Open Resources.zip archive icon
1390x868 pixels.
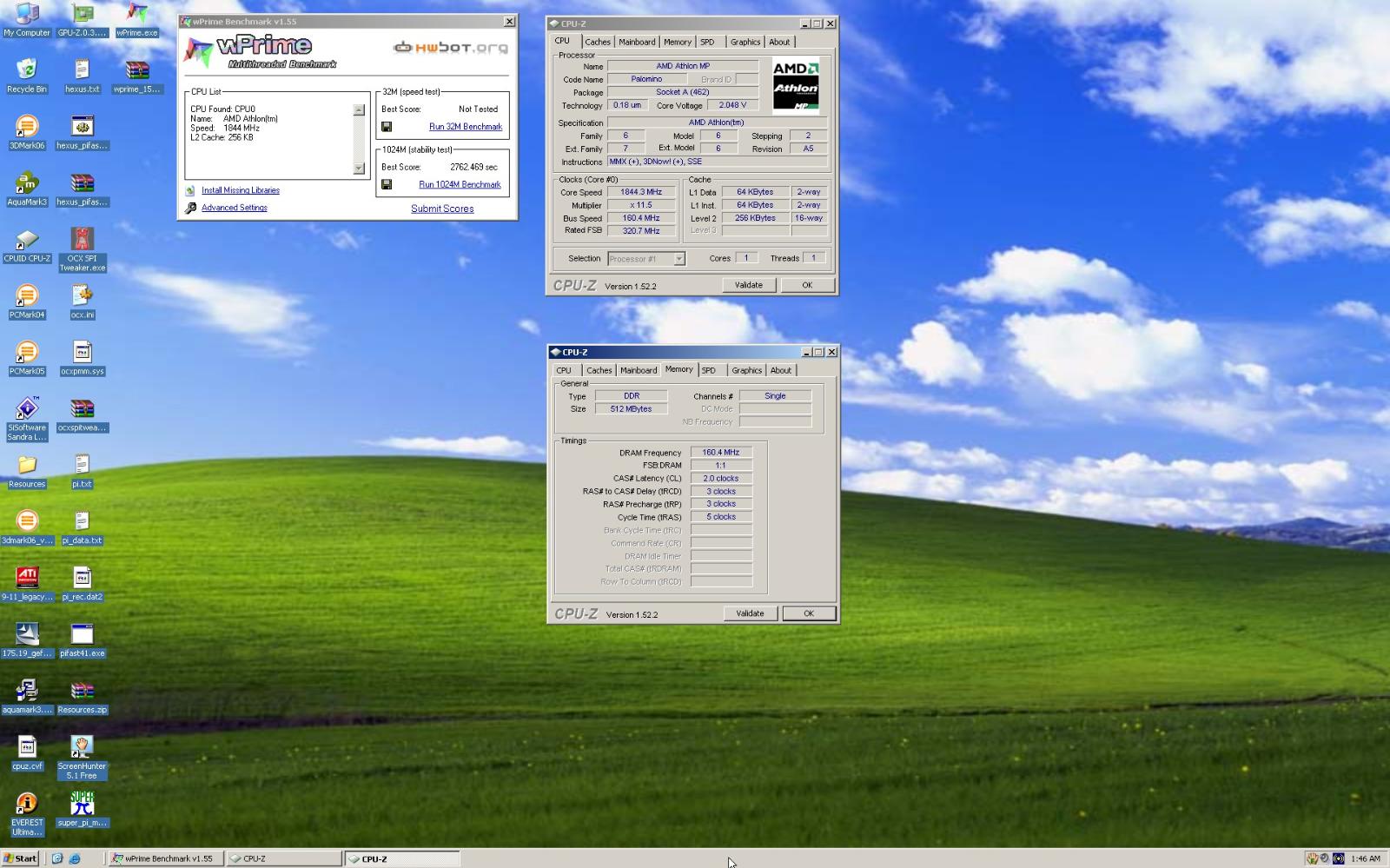click(83, 697)
